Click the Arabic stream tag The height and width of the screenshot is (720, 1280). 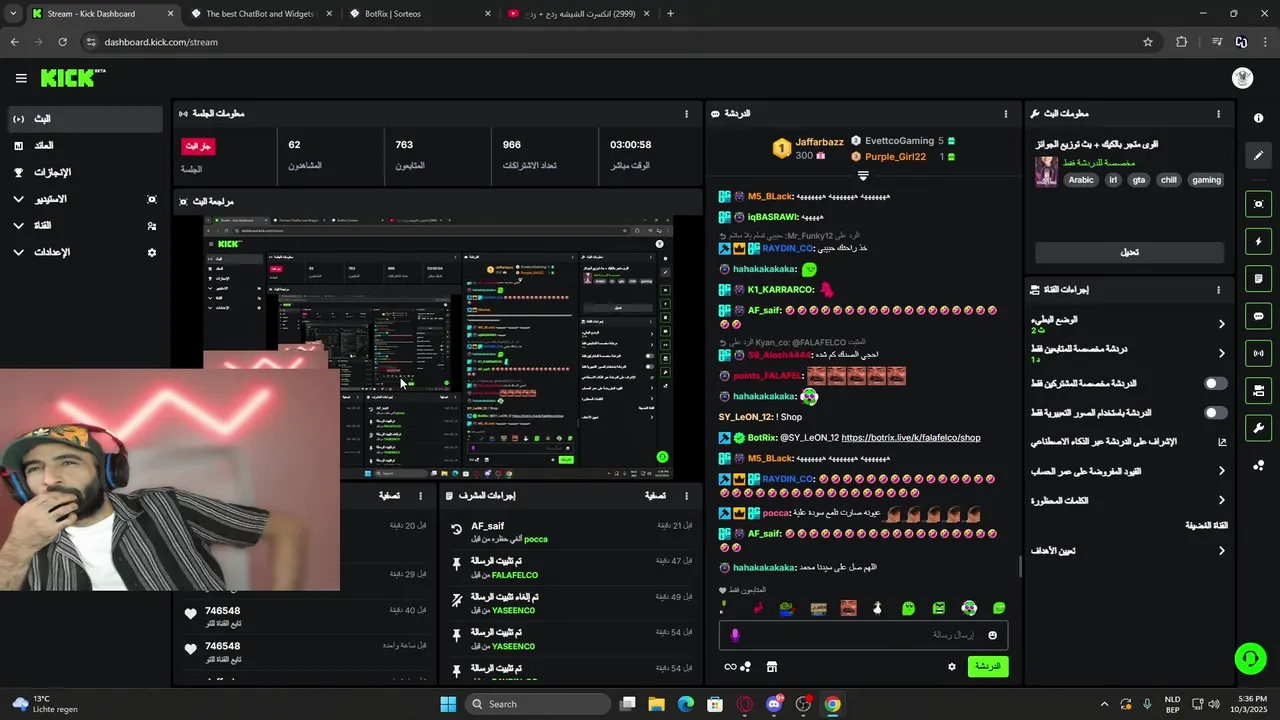click(1081, 180)
